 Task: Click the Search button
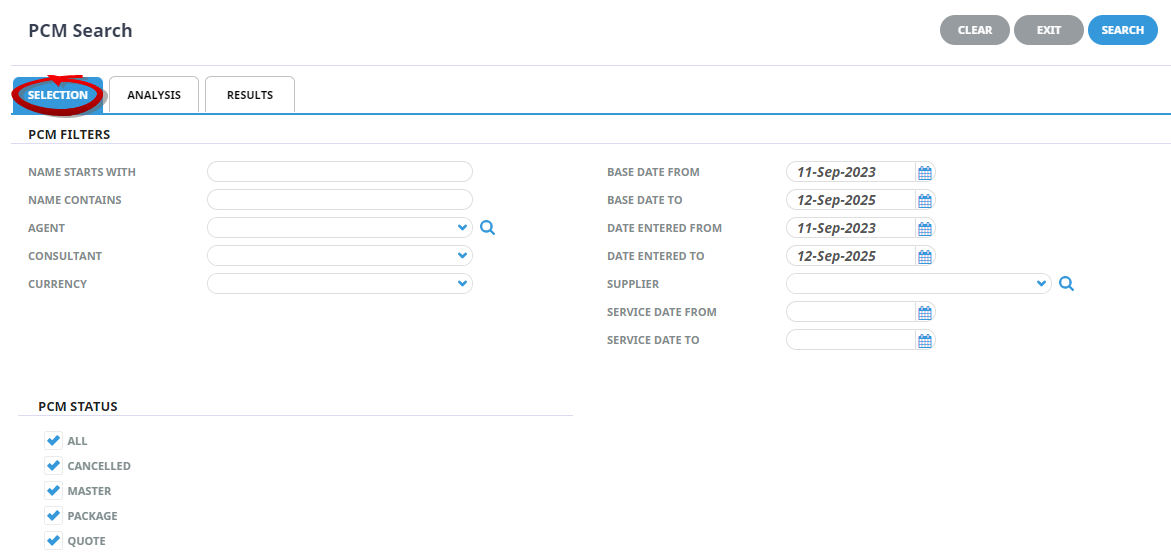[x=1122, y=30]
